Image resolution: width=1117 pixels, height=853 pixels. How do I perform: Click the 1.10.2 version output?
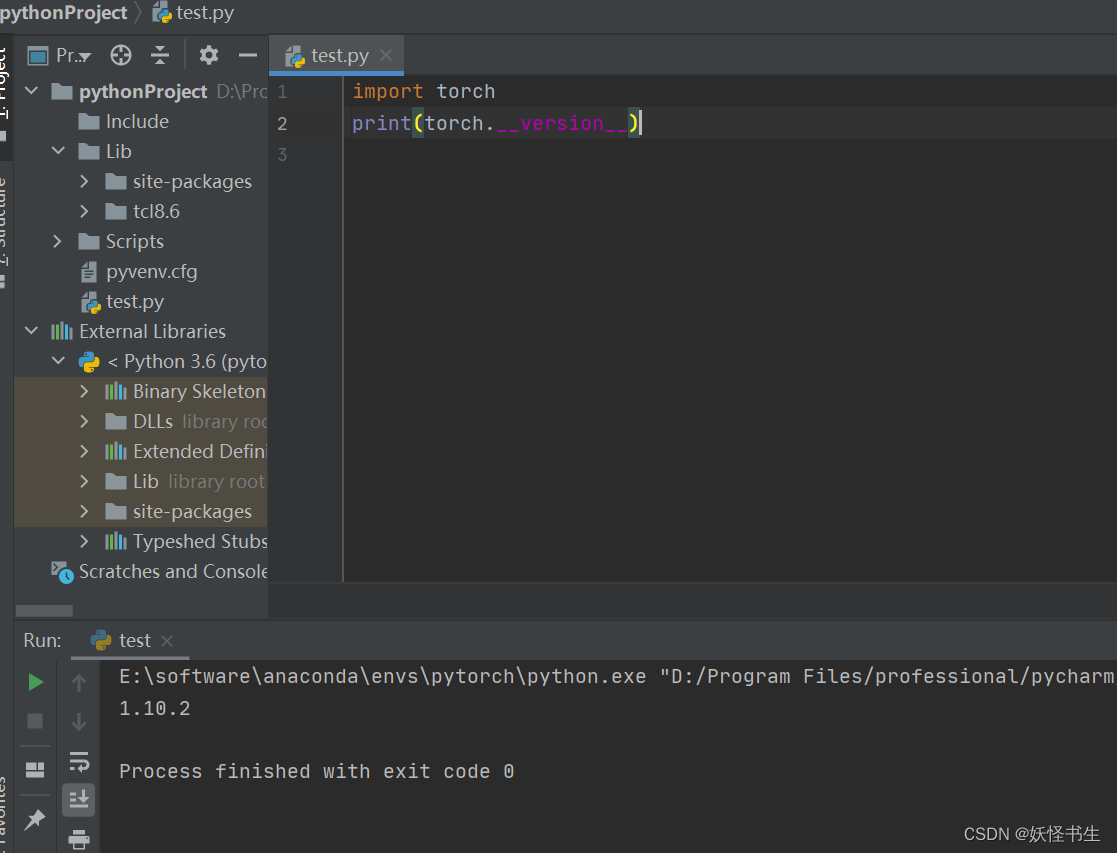[155, 708]
